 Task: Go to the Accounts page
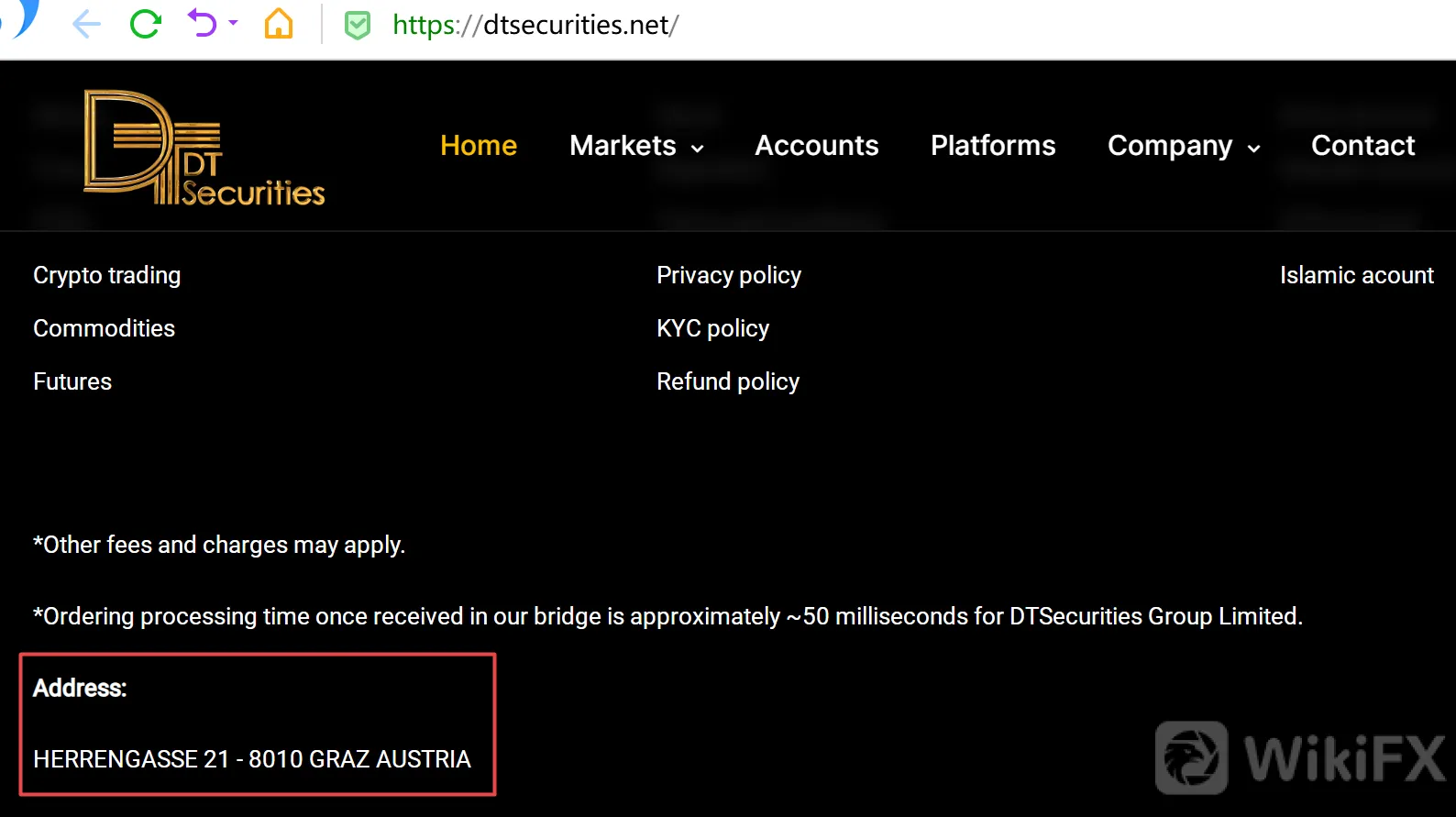click(817, 145)
